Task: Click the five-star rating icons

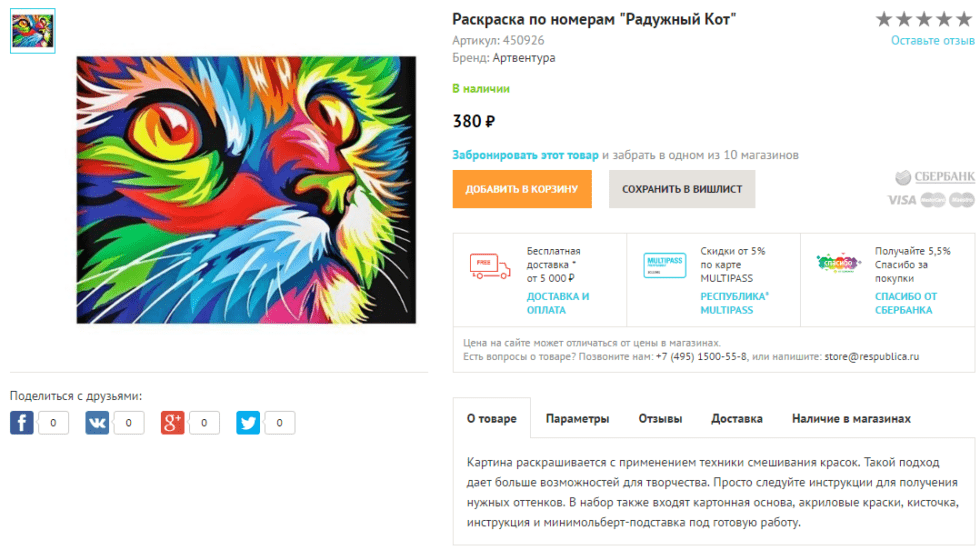Action: tap(924, 19)
